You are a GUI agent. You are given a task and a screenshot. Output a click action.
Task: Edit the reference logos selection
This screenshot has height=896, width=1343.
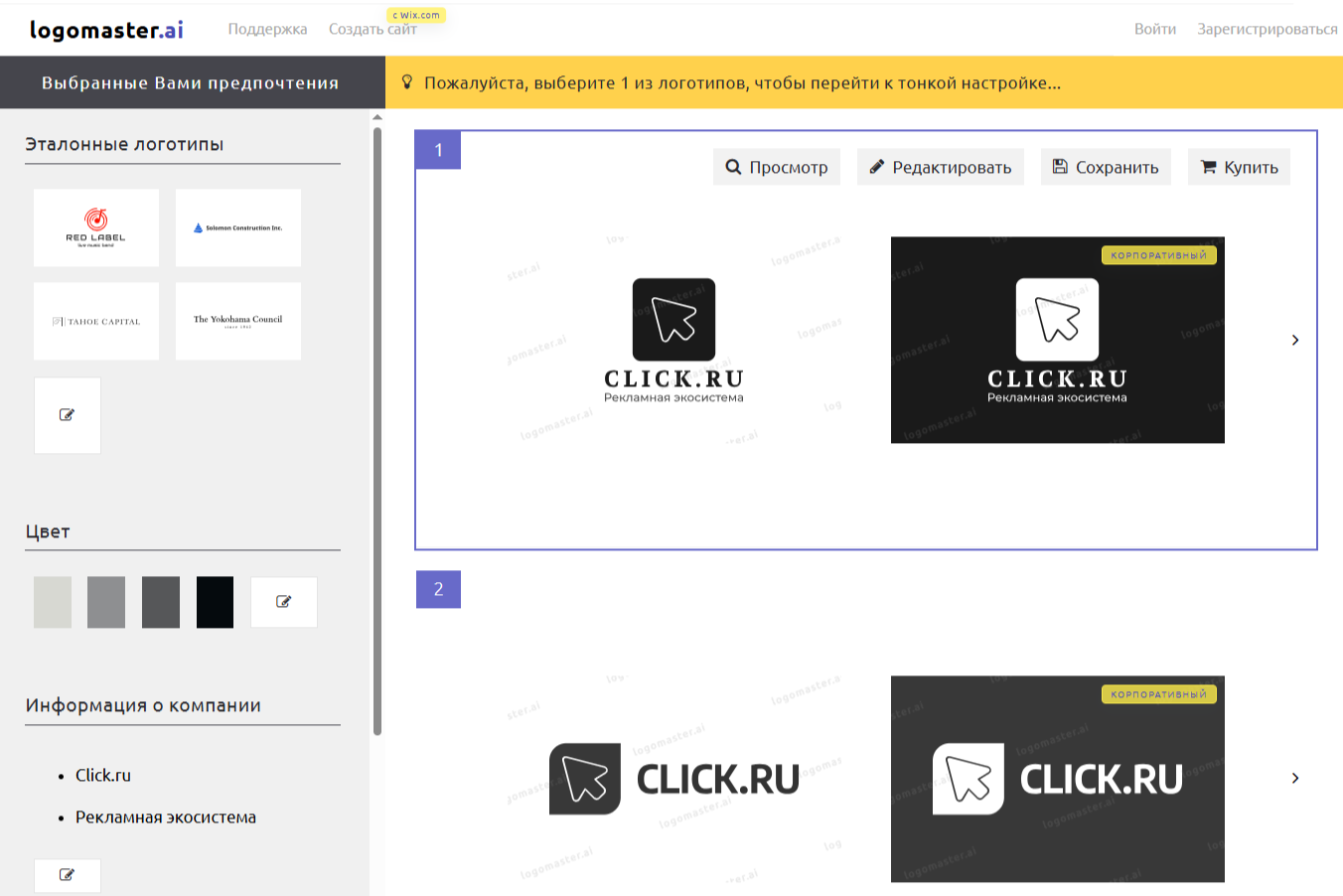click(x=68, y=415)
